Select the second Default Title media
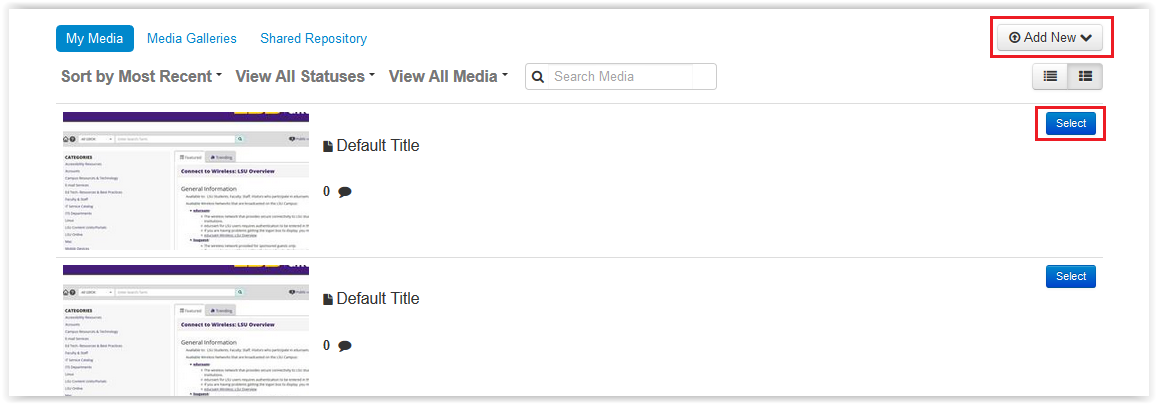The width and height of the screenshot is (1157, 404). point(1071,276)
